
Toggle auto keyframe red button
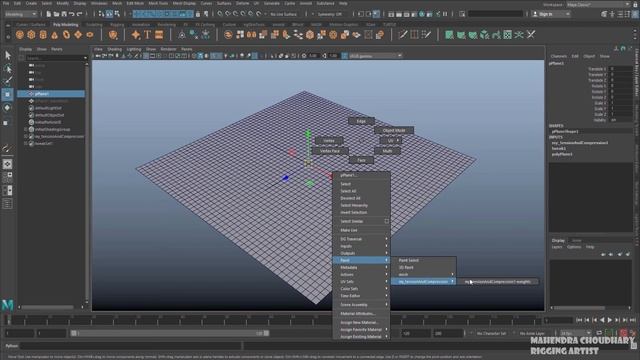(623, 333)
